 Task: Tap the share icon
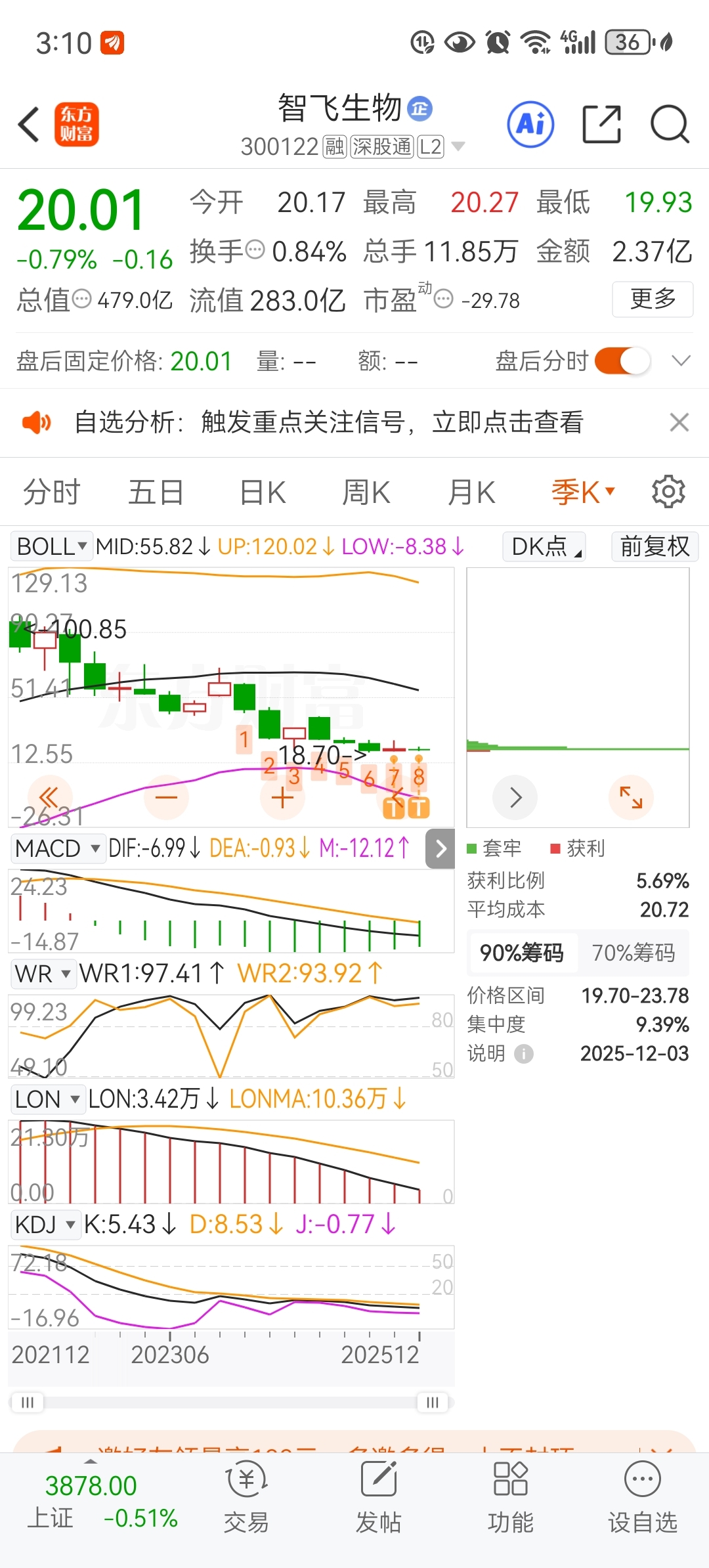601,124
